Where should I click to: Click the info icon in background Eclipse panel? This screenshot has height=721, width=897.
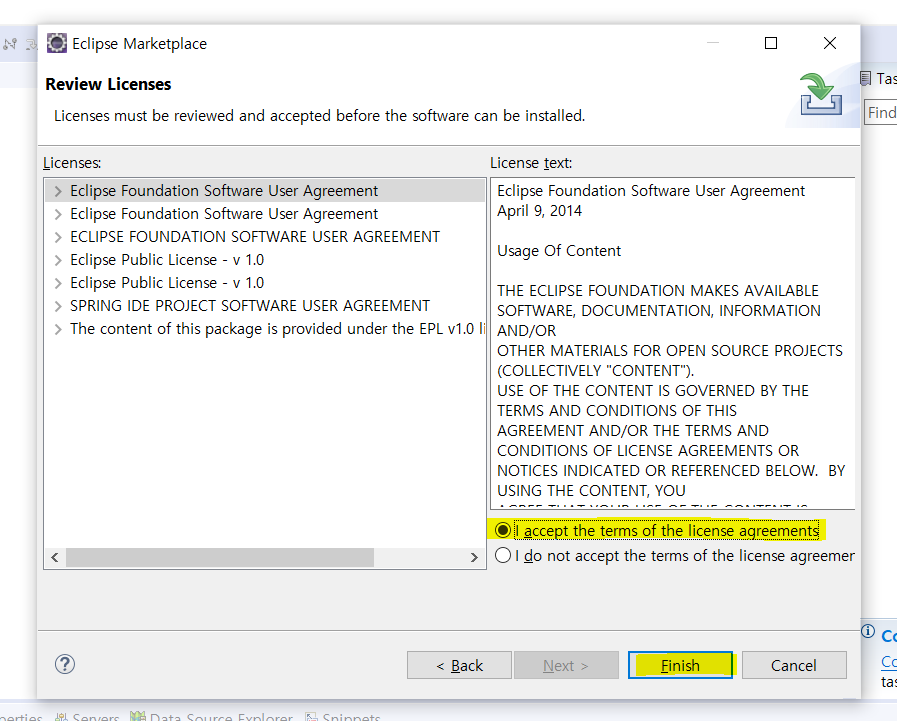(868, 631)
